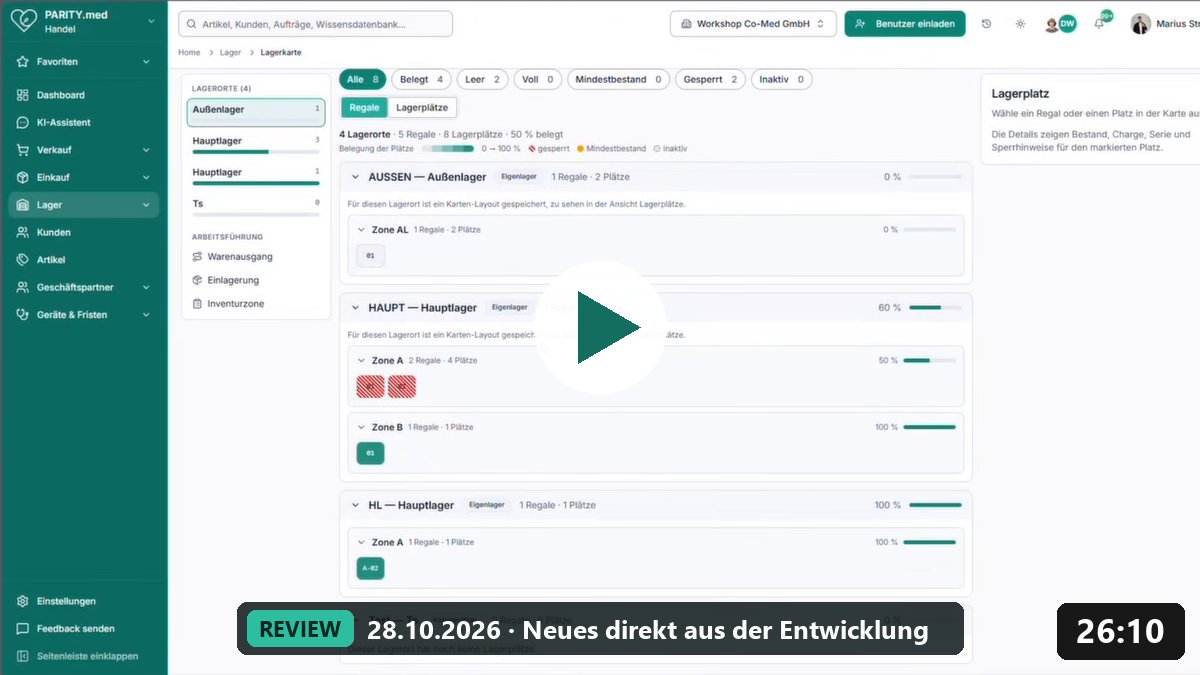Image resolution: width=1200 pixels, height=675 pixels.
Task: Click the Artikel tag icon
Action: click(x=22, y=260)
